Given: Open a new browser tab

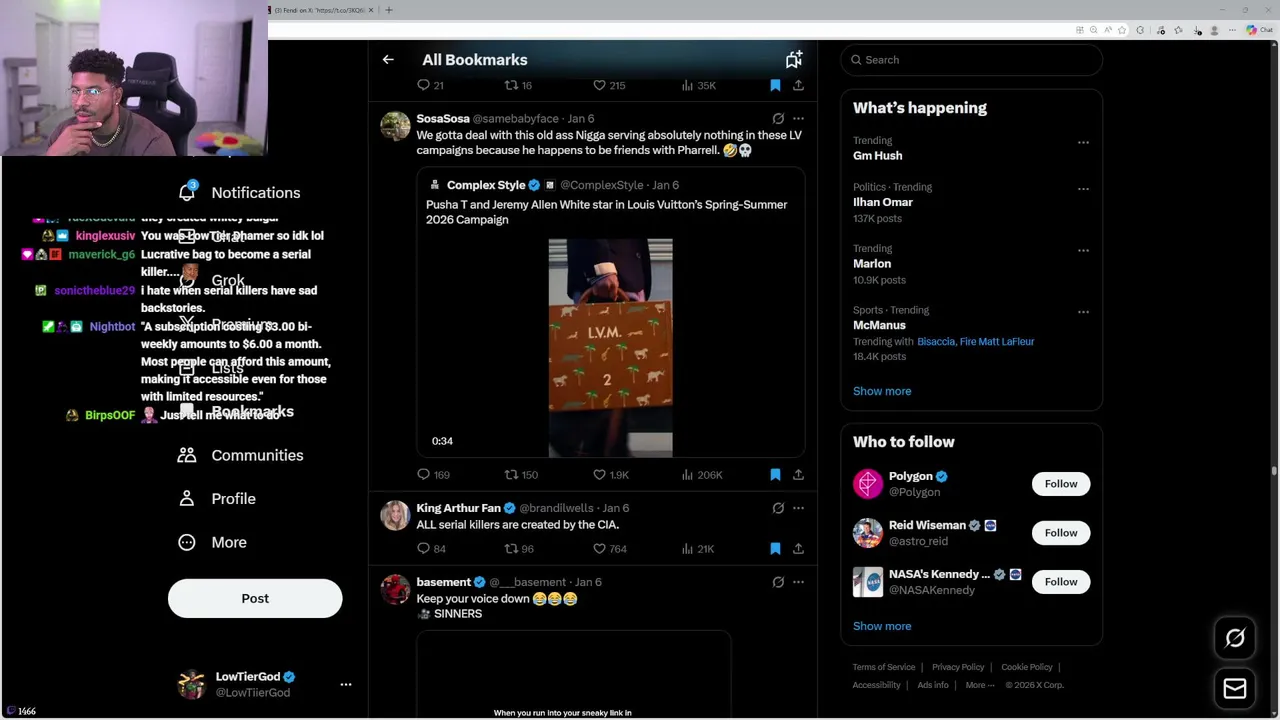Looking at the screenshot, I should 389,10.
